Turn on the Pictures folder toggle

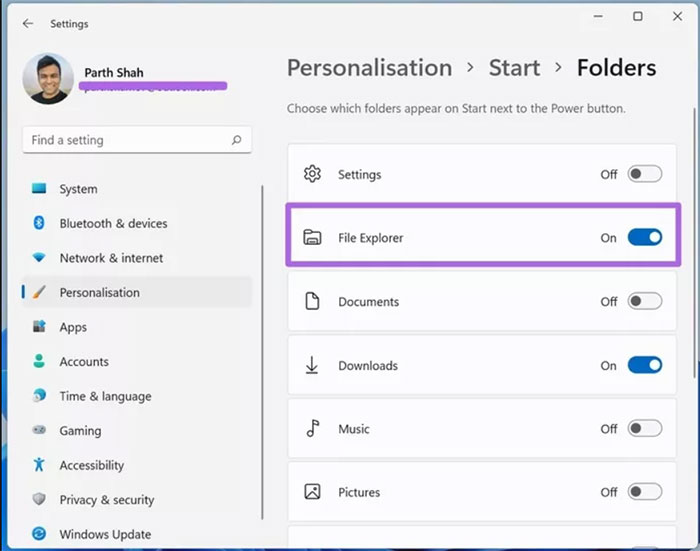644,492
